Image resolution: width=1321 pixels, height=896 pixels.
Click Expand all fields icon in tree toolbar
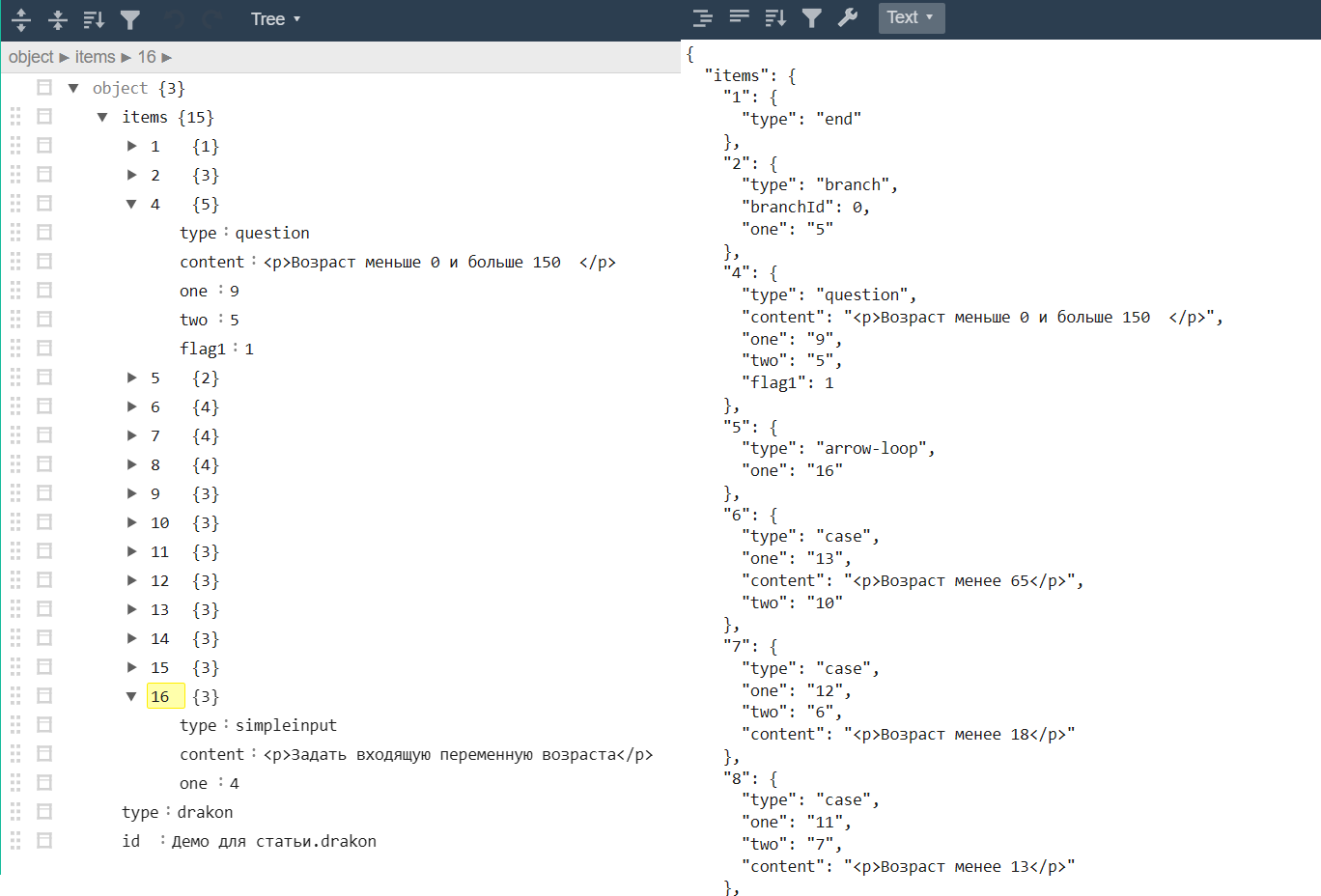[21, 19]
